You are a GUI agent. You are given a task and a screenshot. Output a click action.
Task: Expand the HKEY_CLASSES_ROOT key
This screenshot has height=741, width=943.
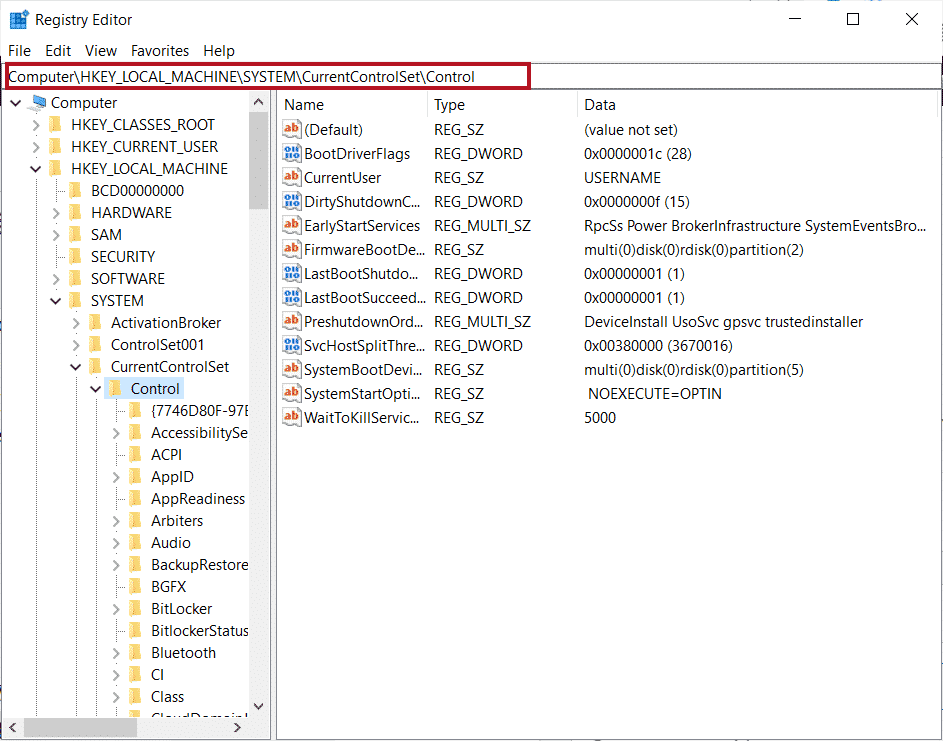pyautogui.click(x=35, y=125)
